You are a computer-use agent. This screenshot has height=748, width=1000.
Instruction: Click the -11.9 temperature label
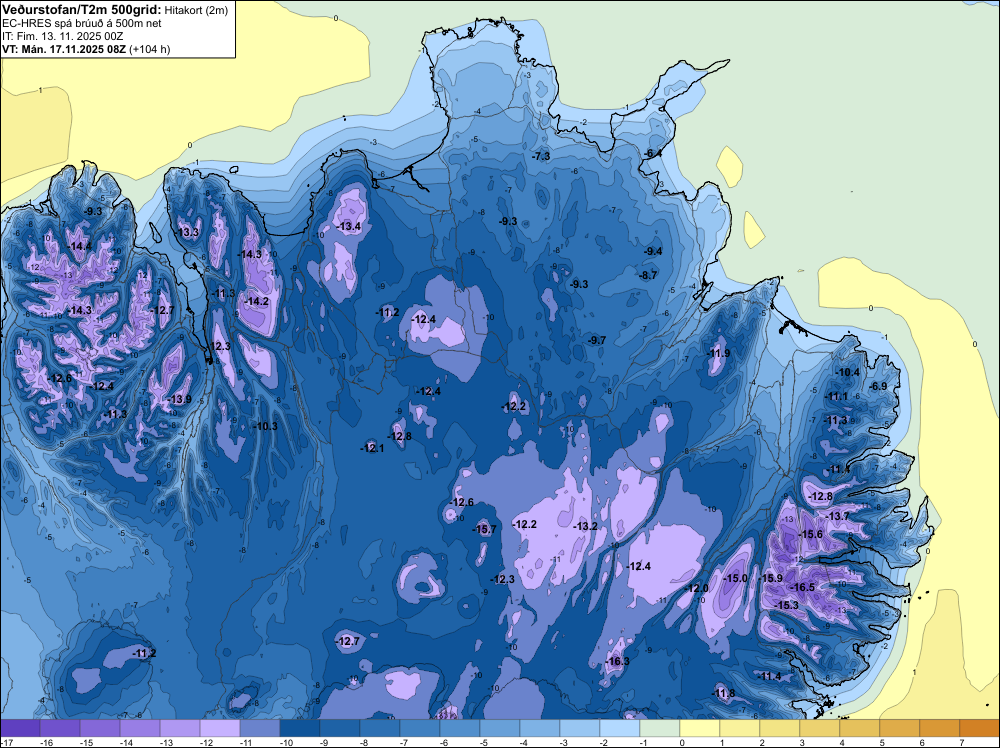718,353
